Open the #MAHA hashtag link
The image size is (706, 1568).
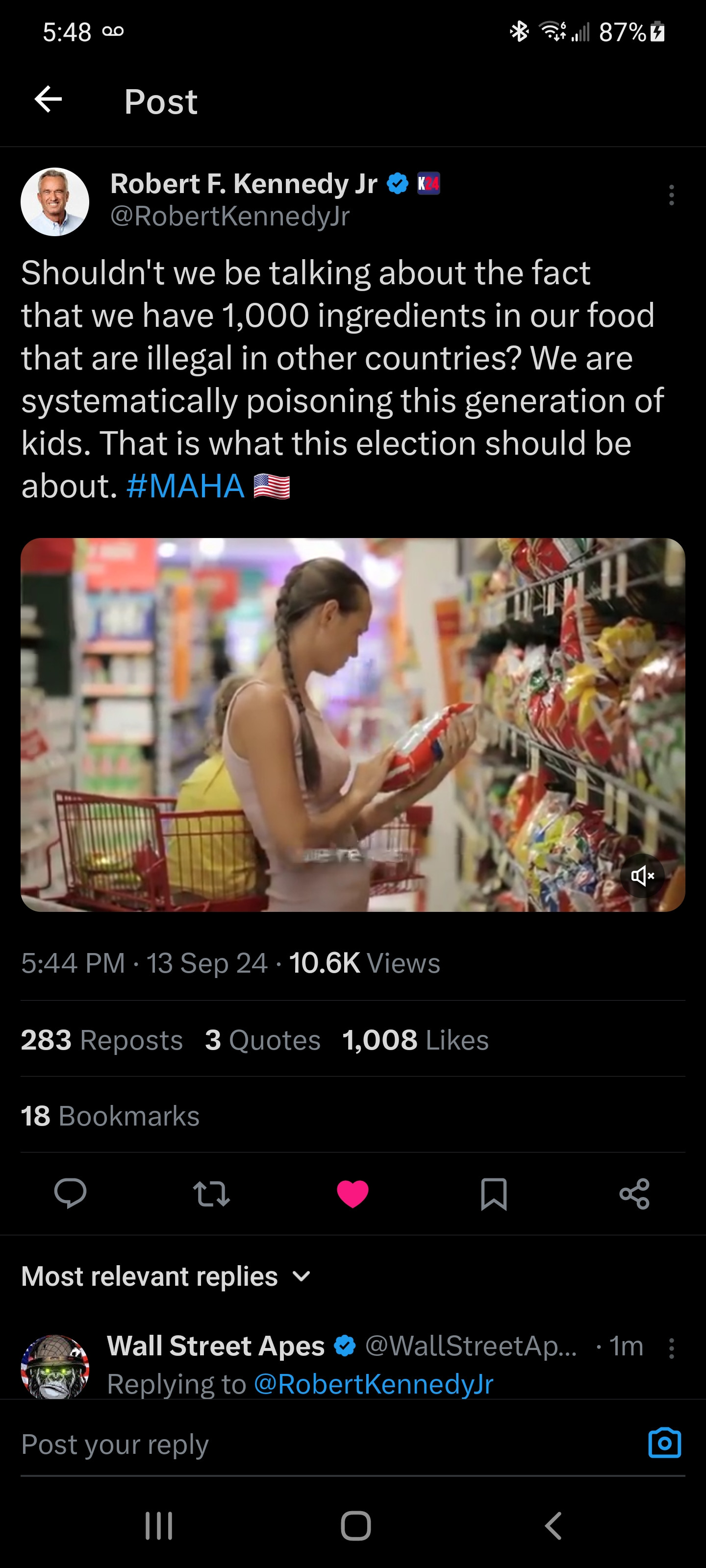point(185,486)
